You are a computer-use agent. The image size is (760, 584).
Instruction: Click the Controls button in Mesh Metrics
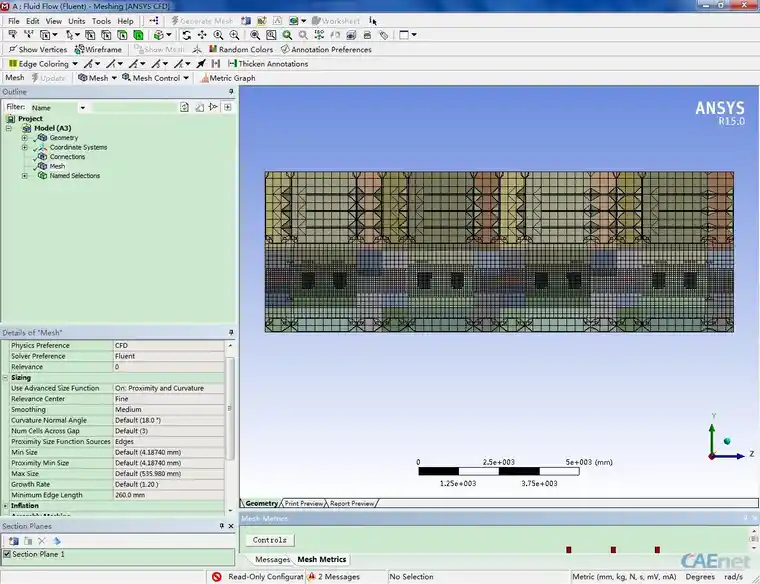click(269, 540)
